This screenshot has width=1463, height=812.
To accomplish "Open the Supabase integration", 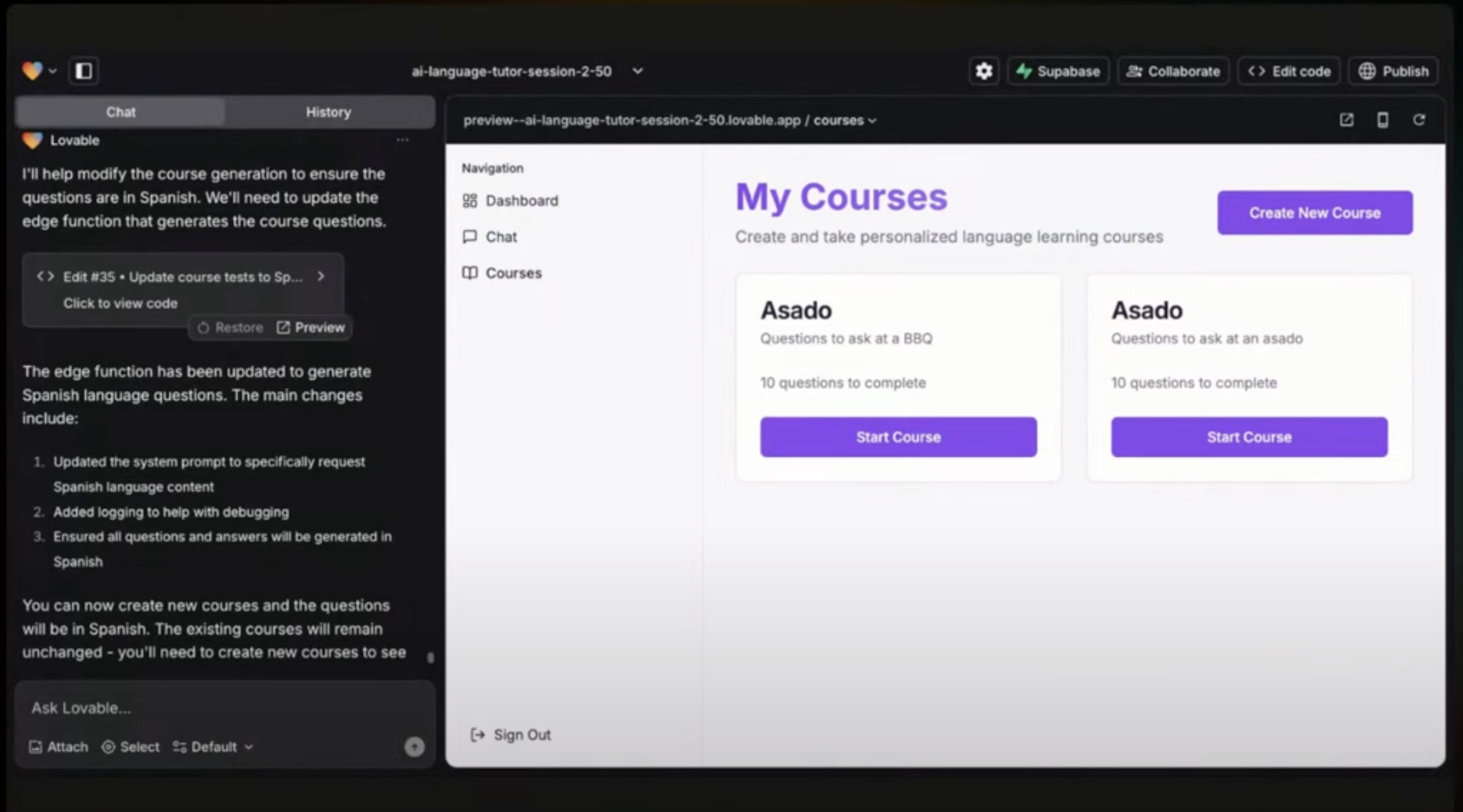I will click(1057, 70).
